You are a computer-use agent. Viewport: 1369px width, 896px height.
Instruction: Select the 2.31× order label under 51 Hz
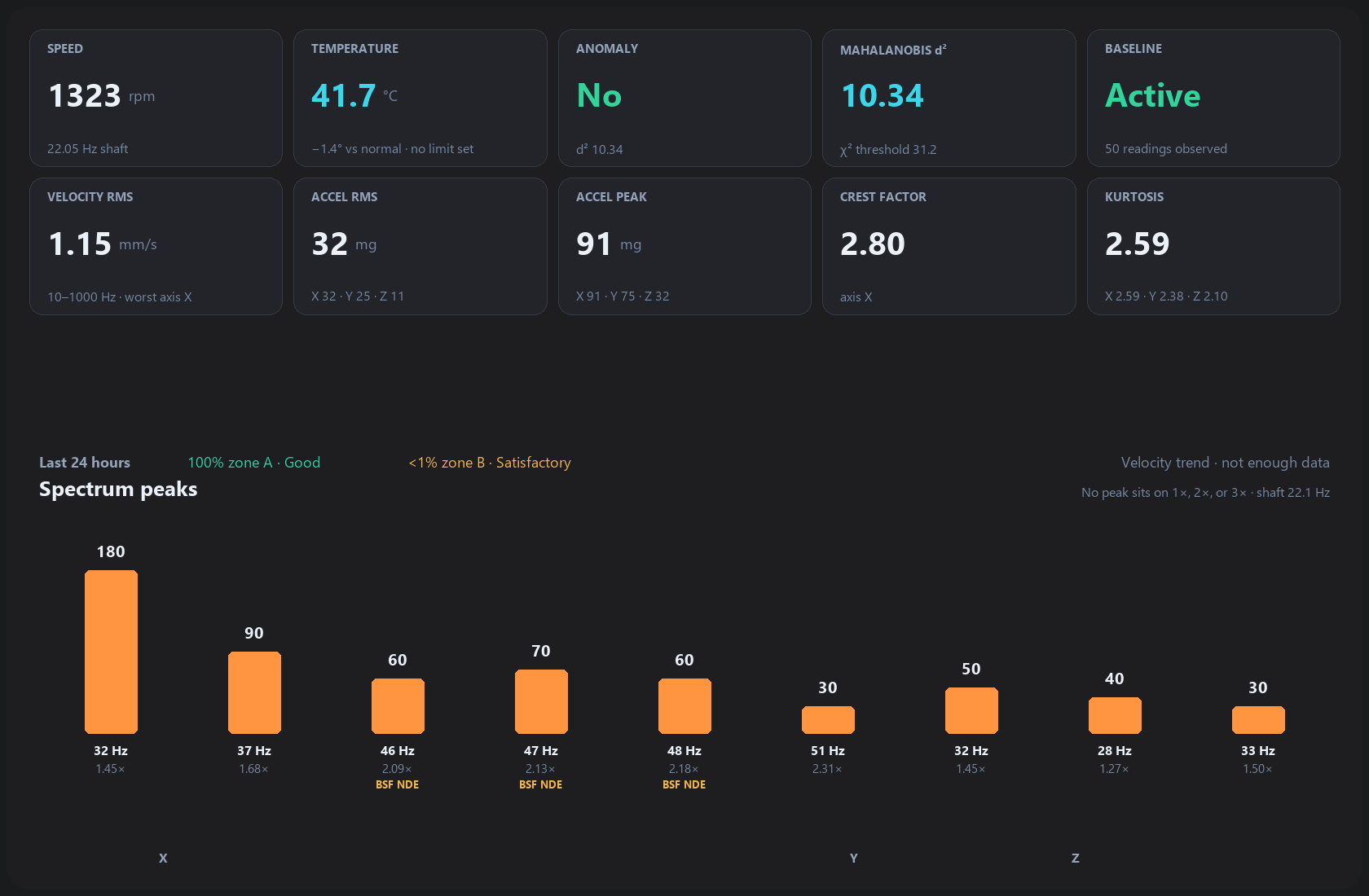pyautogui.click(x=827, y=769)
